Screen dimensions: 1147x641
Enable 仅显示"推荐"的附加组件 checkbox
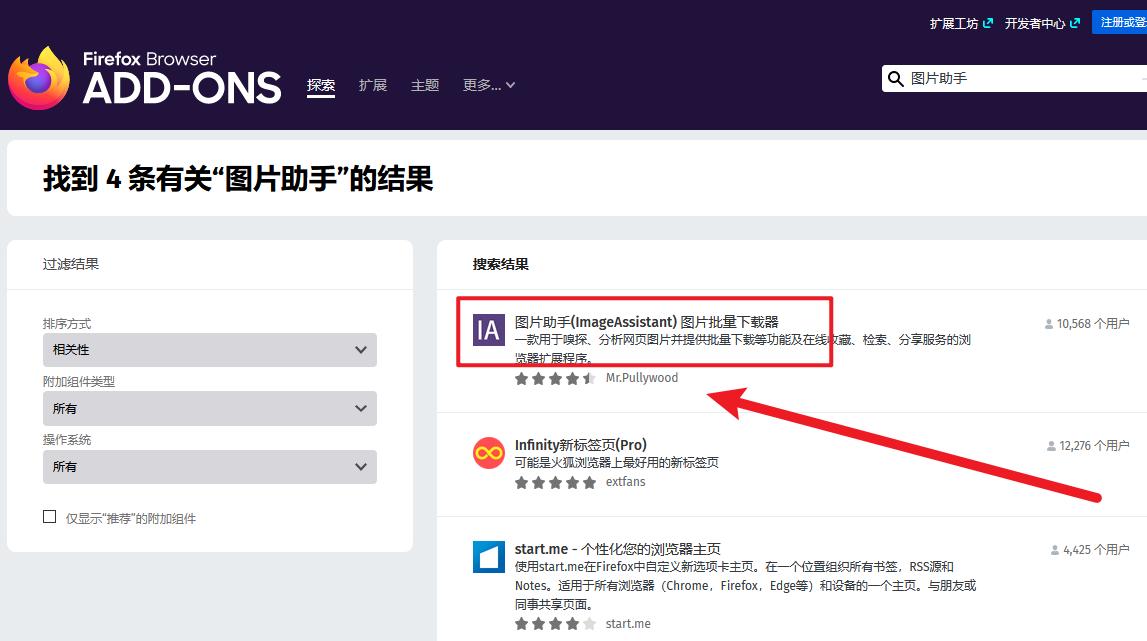click(x=49, y=516)
